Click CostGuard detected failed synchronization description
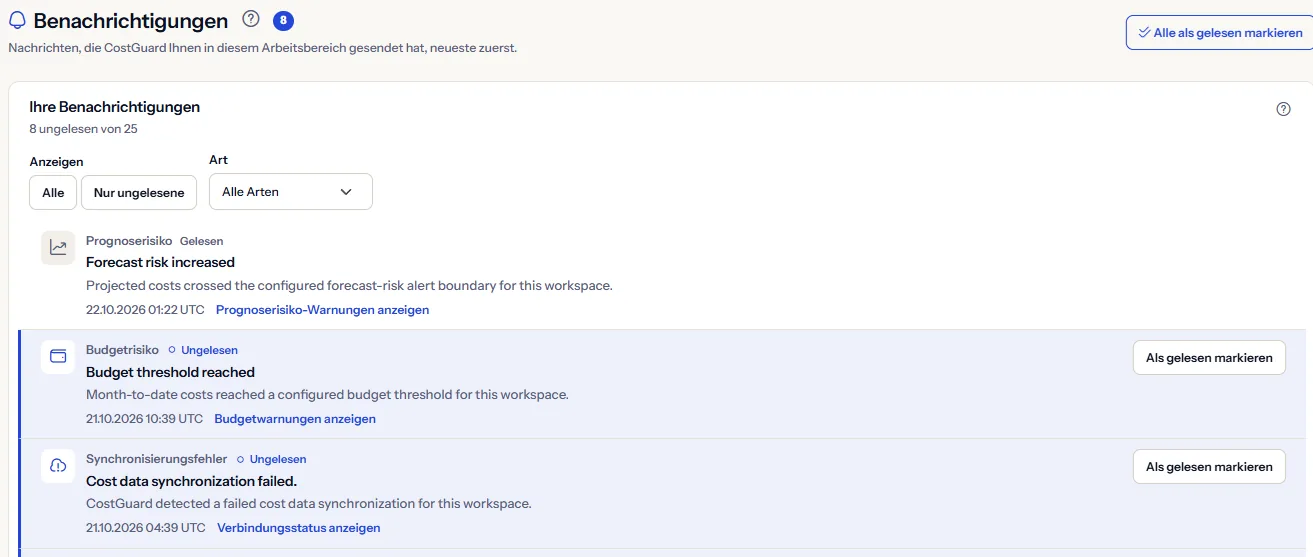 [x=309, y=504]
